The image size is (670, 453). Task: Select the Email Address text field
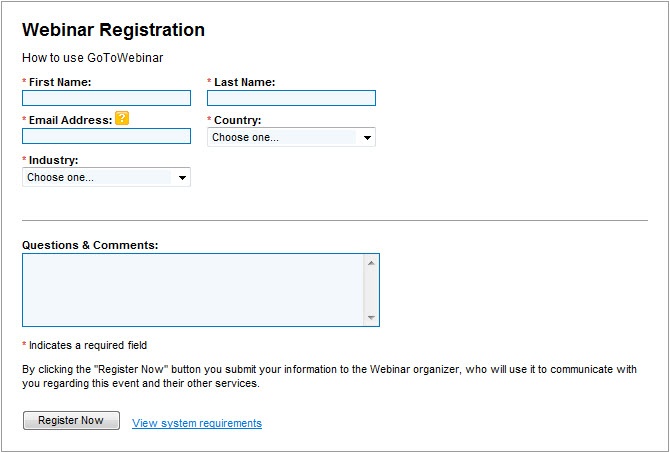pos(106,136)
